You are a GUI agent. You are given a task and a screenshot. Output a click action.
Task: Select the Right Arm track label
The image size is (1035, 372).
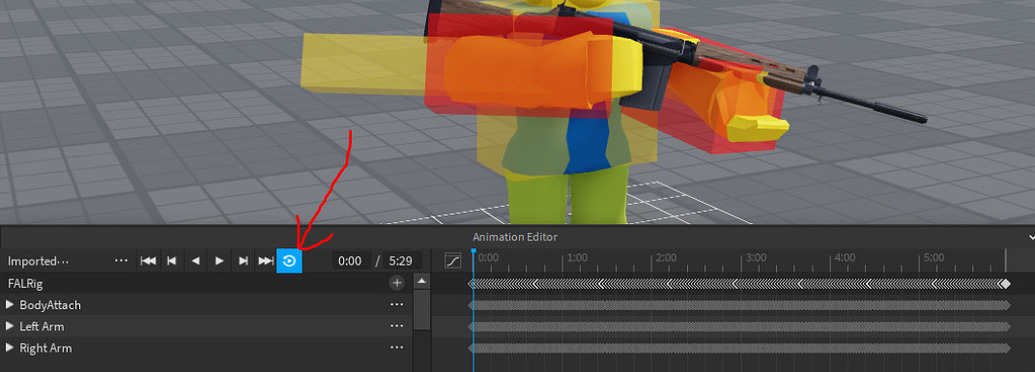pos(46,348)
